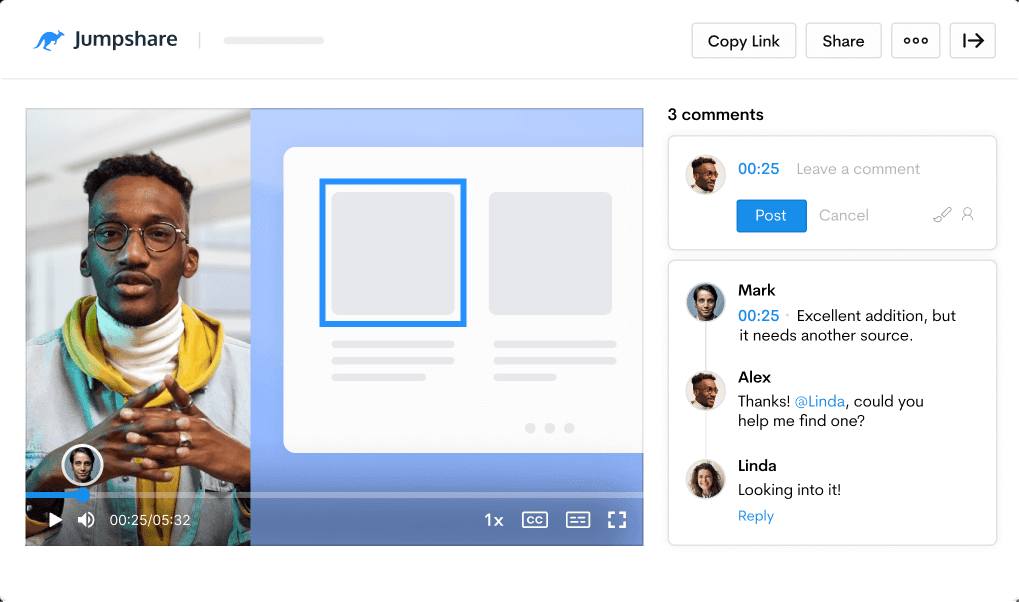The height and width of the screenshot is (602, 1019).
Task: Click the commenter avatar timeline marker
Action: tap(82, 465)
